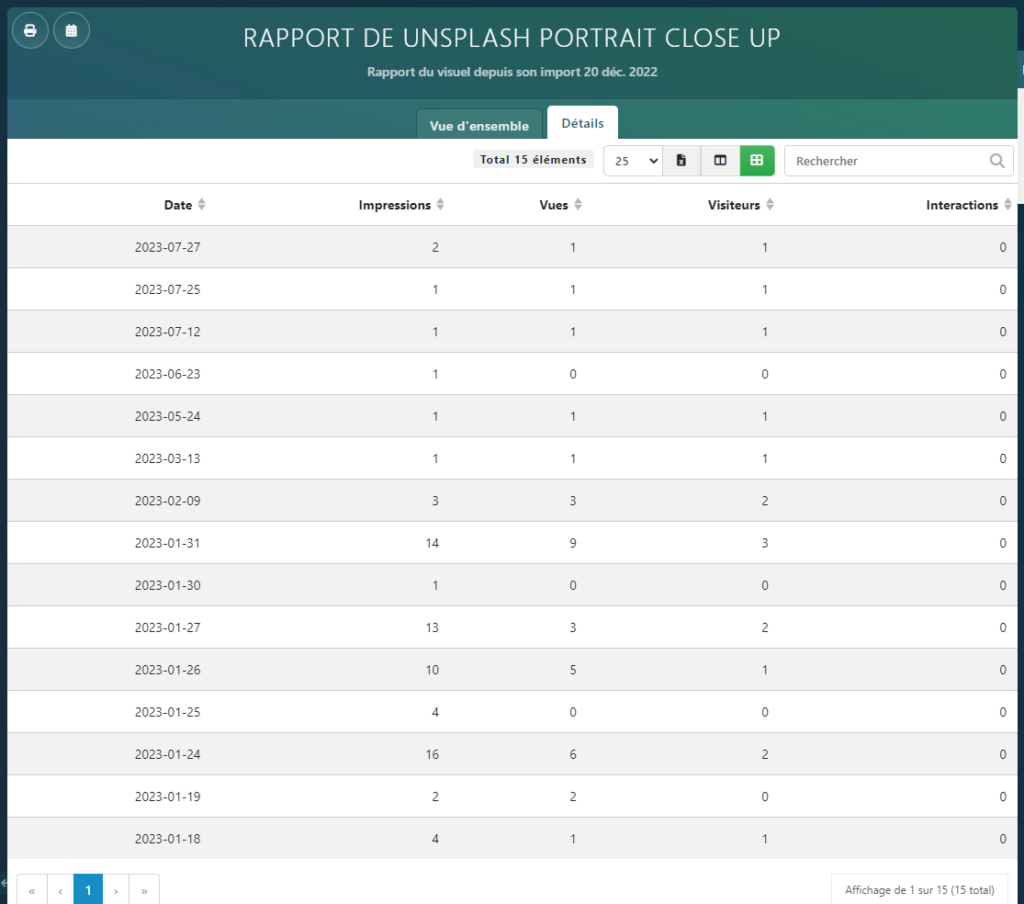
Task: Focus the Rechercher search field
Action: [885, 160]
